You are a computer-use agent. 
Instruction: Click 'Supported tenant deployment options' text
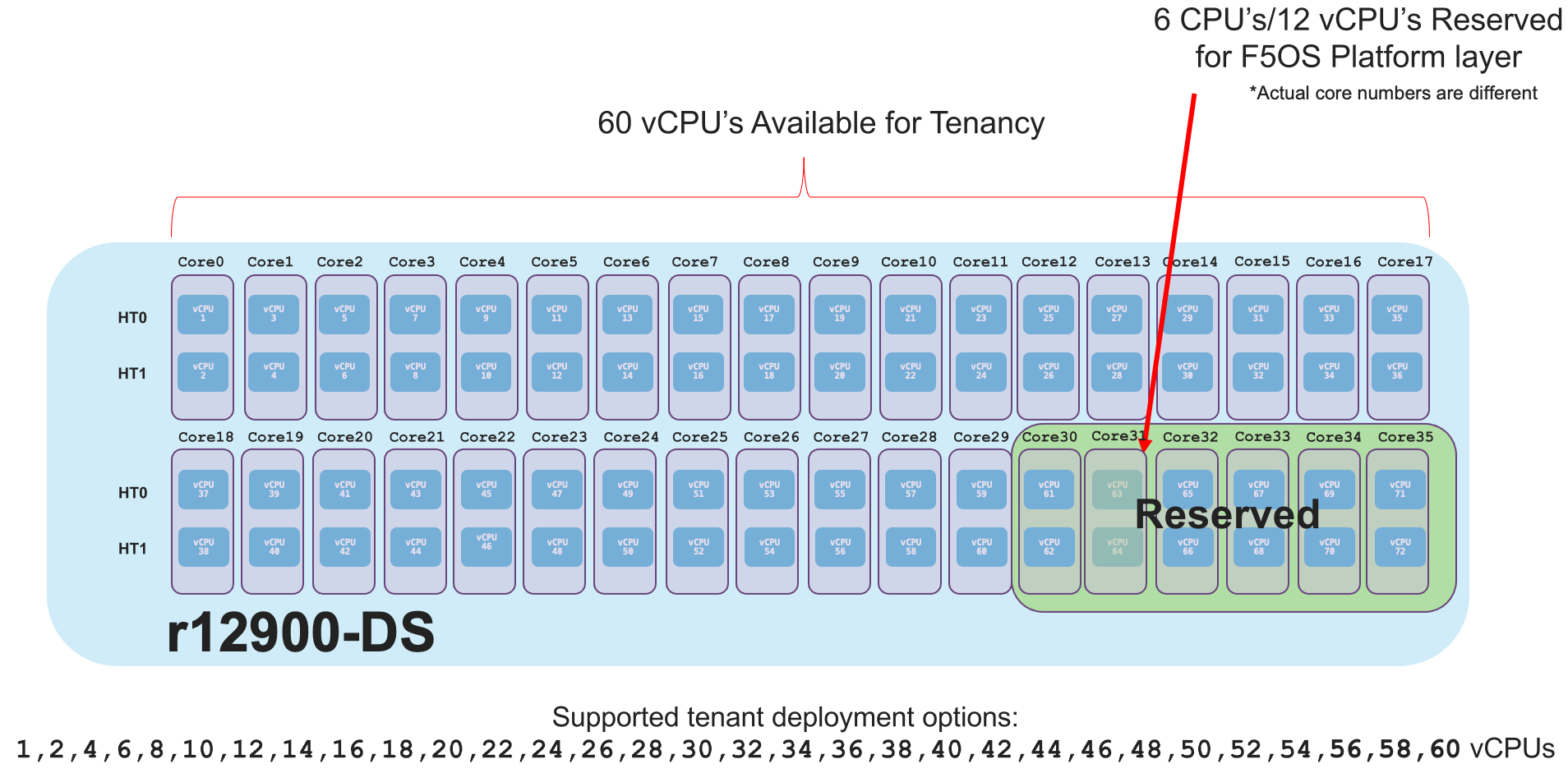785,717
